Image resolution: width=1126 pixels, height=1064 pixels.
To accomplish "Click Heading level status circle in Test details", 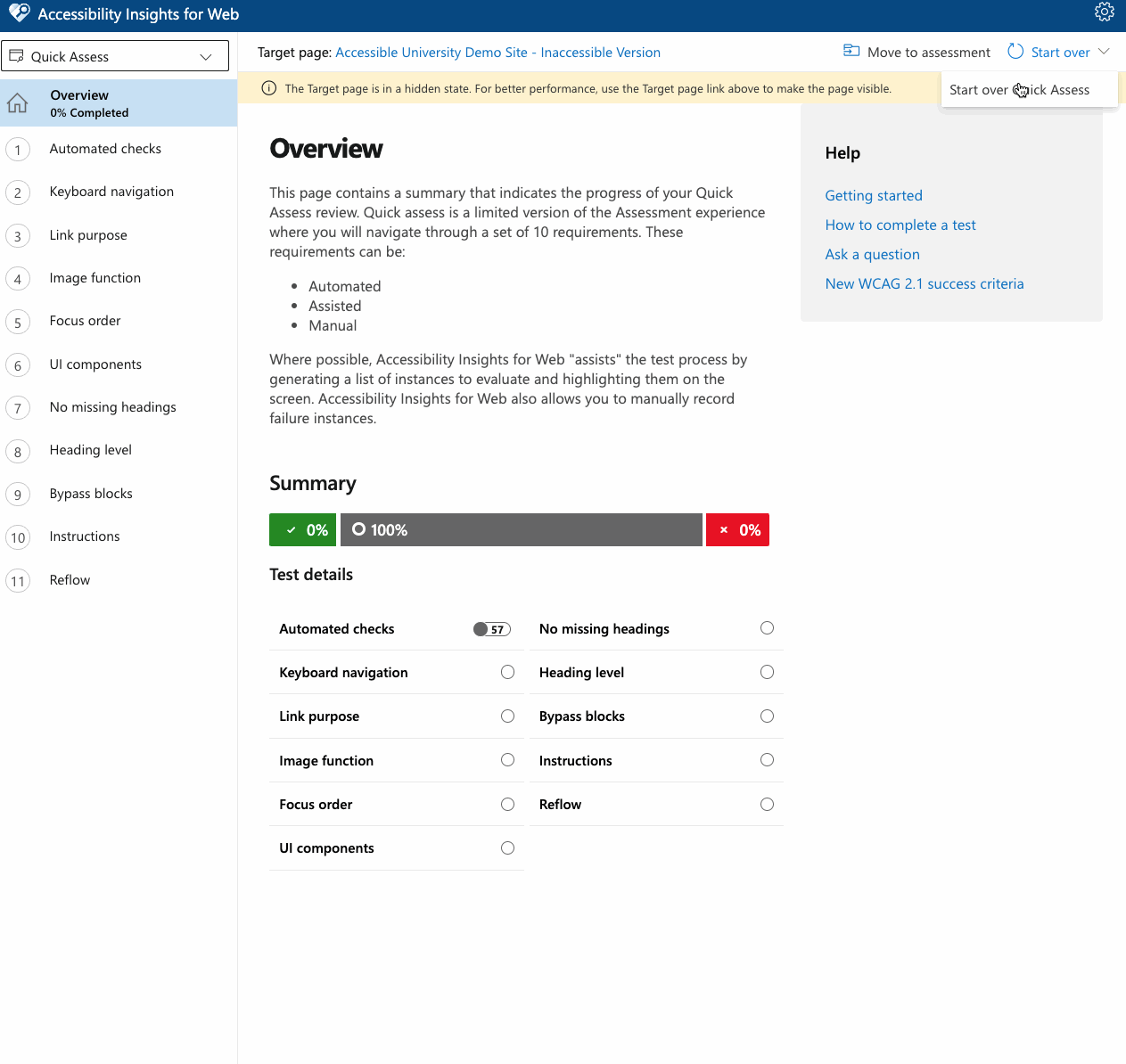I will click(767, 672).
